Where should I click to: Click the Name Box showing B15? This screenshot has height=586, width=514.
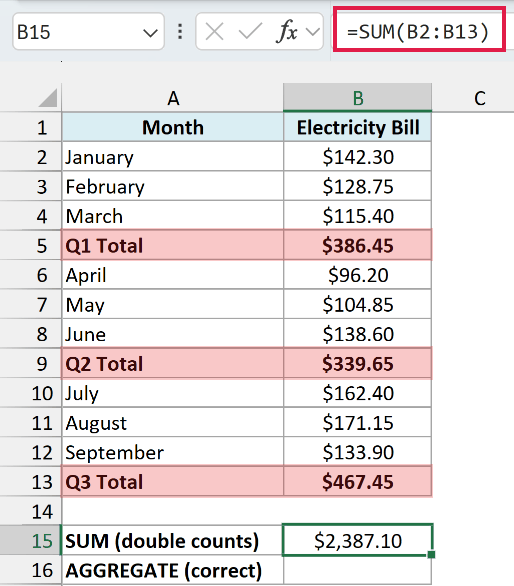pyautogui.click(x=88, y=31)
